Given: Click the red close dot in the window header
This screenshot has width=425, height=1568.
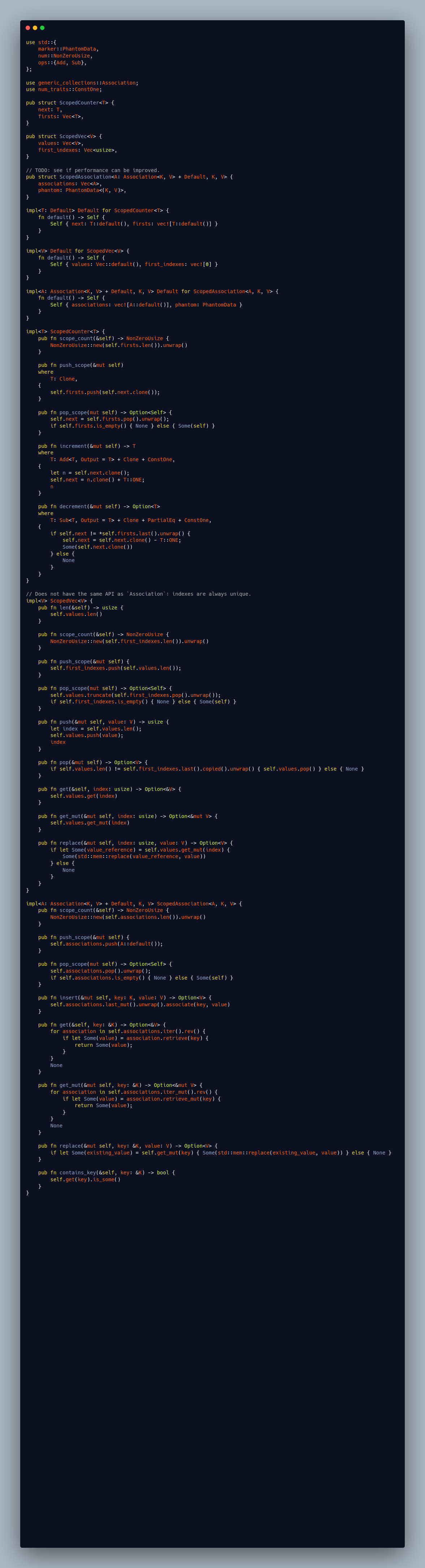Looking at the screenshot, I should tap(28, 28).
